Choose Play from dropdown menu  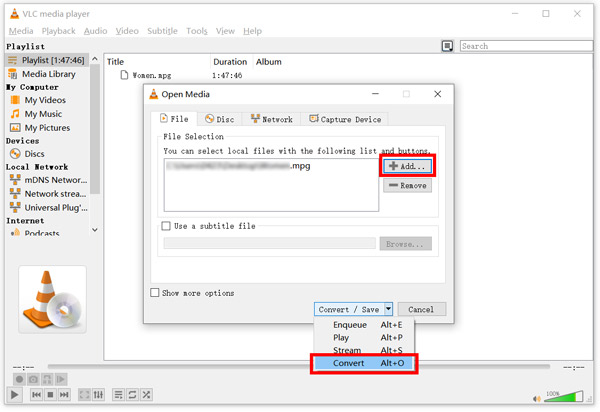click(x=364, y=337)
